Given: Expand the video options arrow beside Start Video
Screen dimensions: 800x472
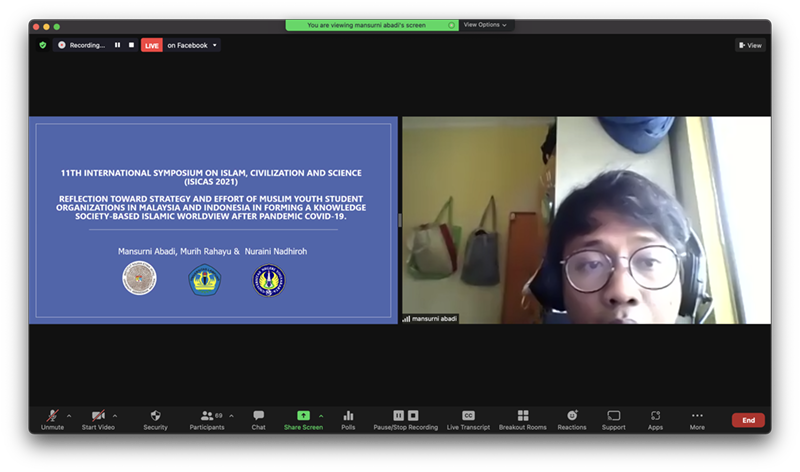Looking at the screenshot, I should click(x=115, y=415).
